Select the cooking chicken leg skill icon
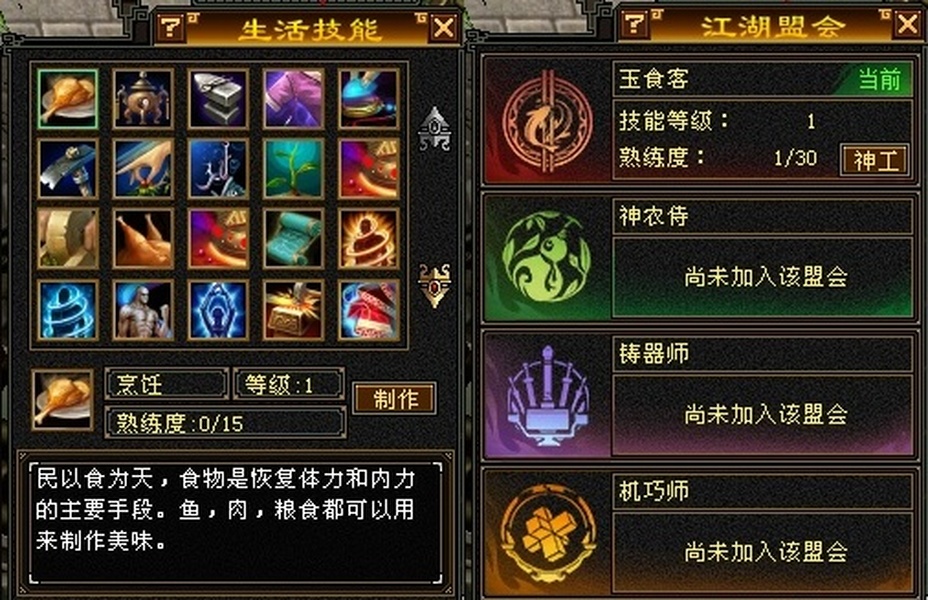Screen dimensions: 928x600 (x=67, y=99)
